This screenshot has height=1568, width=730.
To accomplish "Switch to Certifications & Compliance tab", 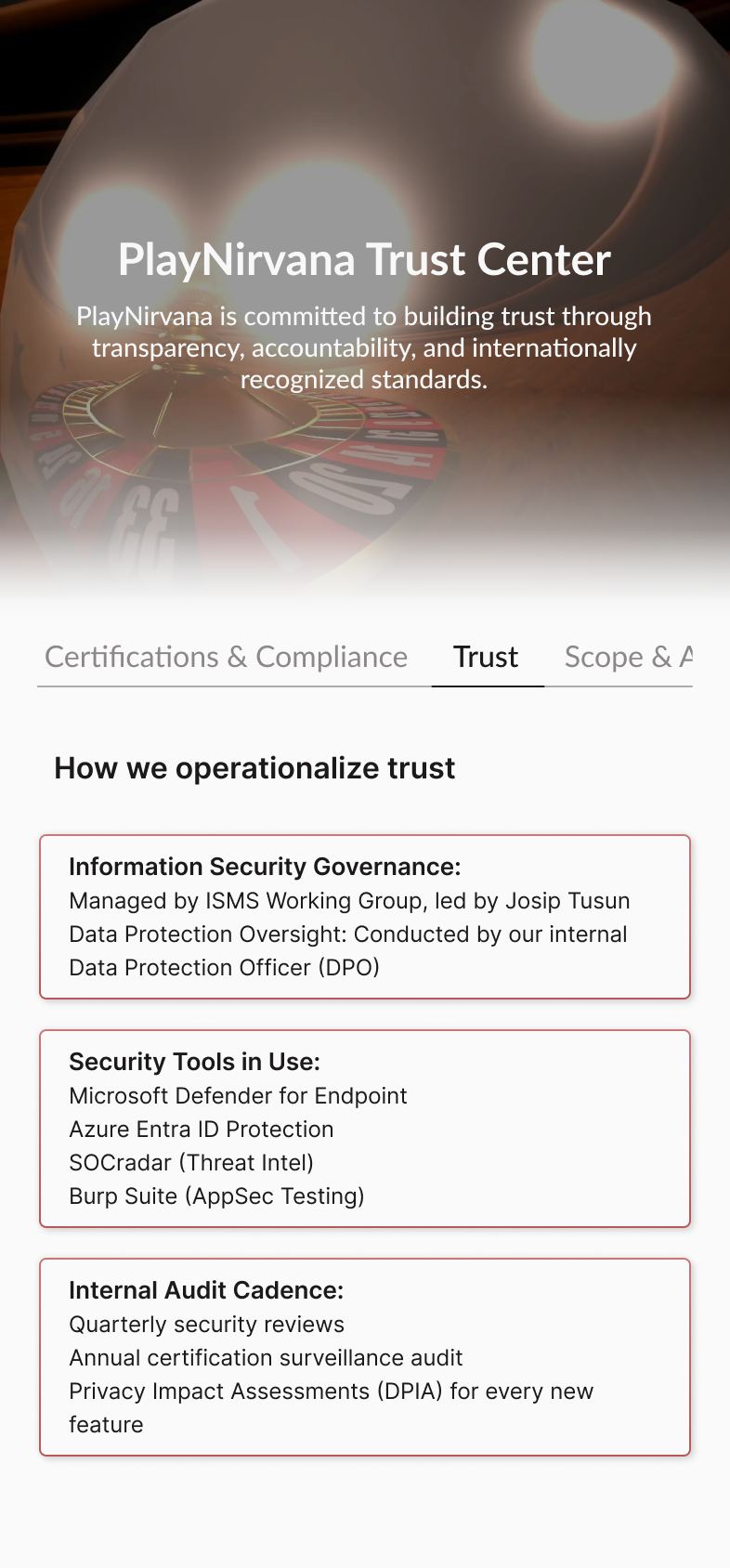I will pos(226,657).
